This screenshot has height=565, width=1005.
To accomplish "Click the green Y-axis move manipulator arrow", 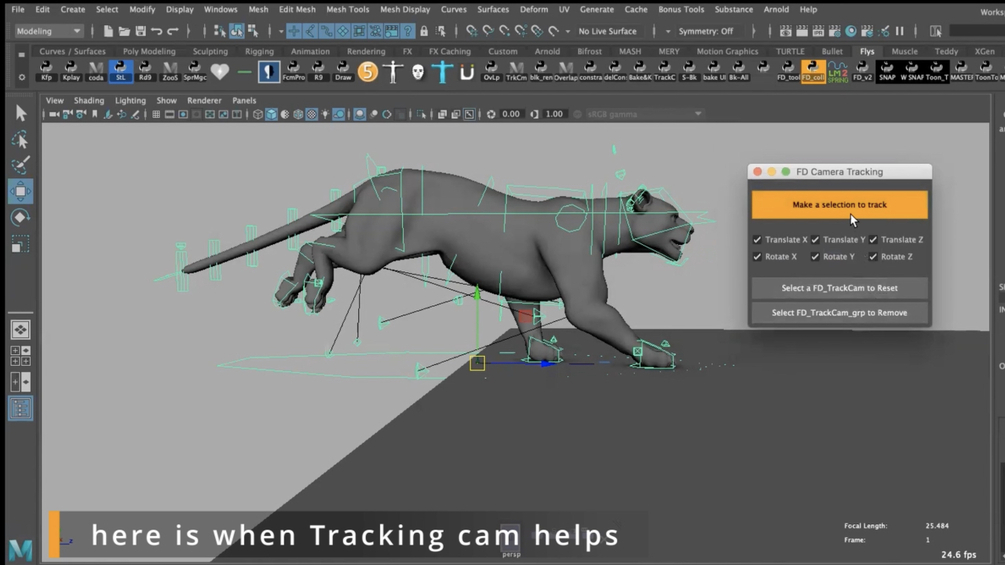I will [477, 293].
